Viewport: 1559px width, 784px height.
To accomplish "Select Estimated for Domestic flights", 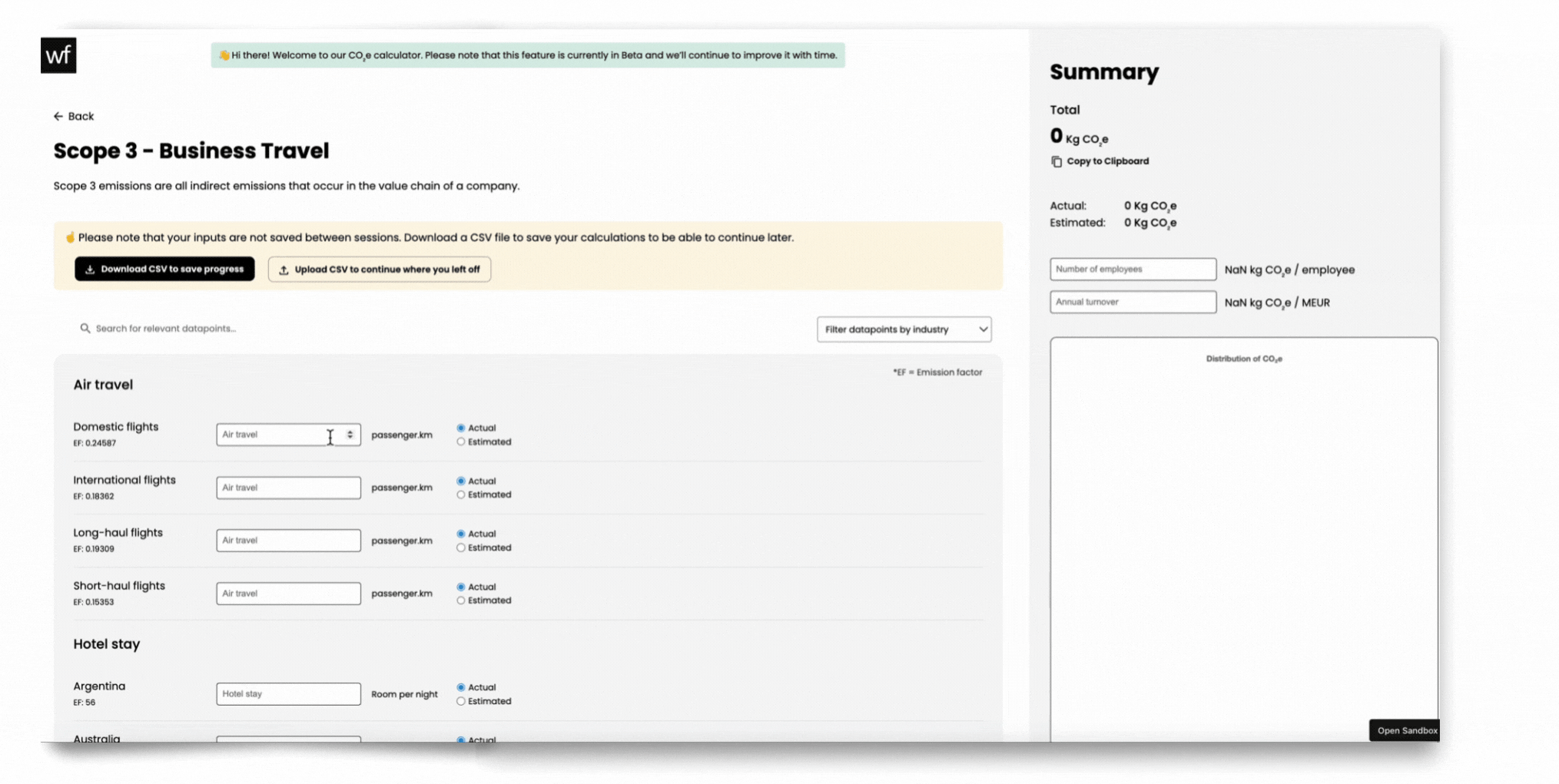I will [x=461, y=442].
